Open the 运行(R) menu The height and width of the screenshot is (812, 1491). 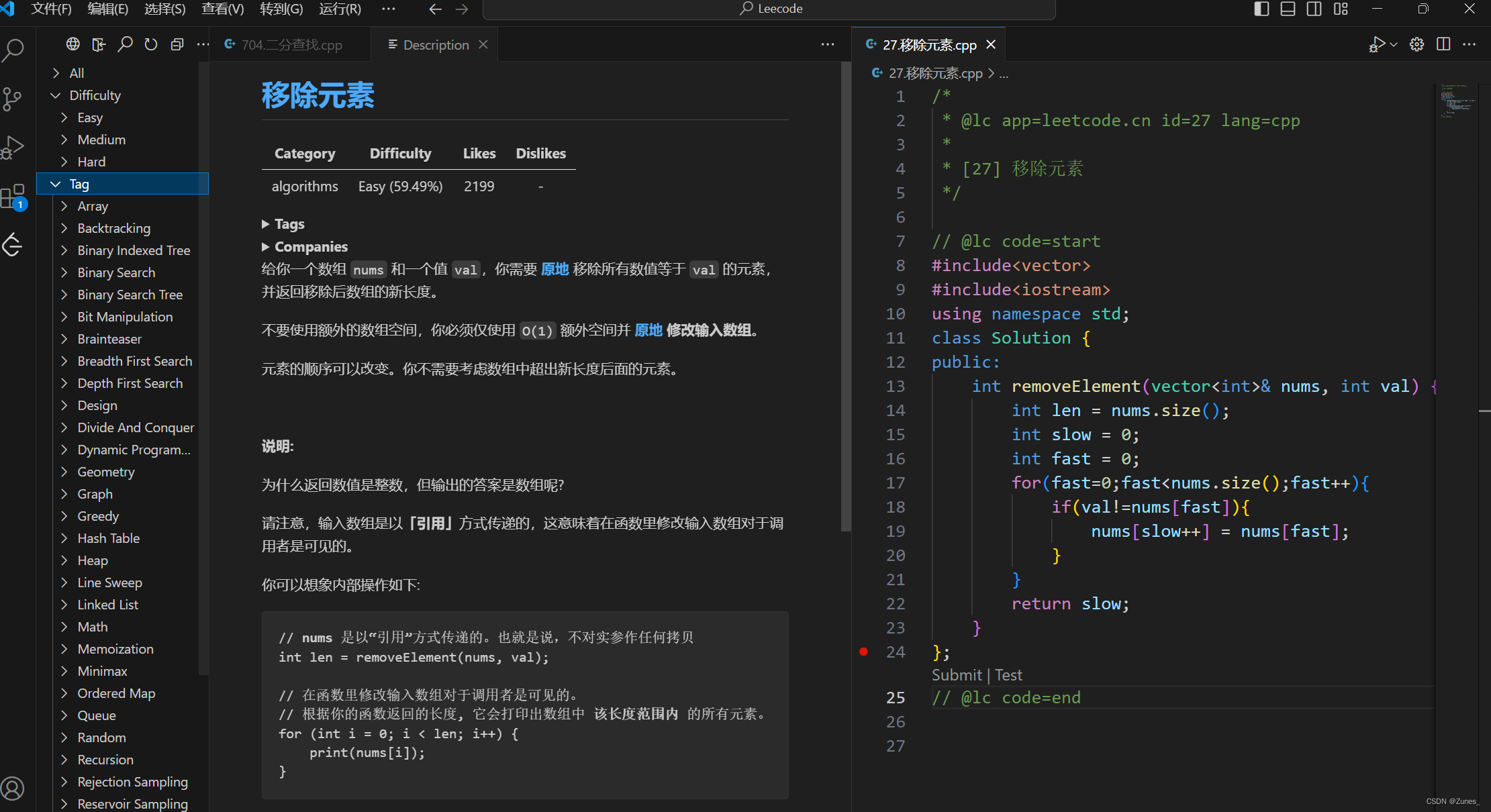pos(340,9)
